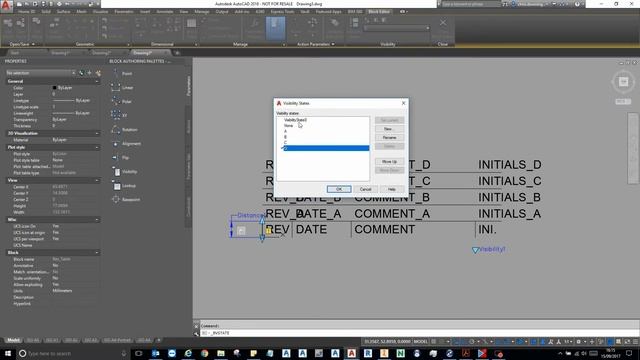Switch to the Model layout tab
Viewport: 640px width, 360px height.
(x=13, y=340)
